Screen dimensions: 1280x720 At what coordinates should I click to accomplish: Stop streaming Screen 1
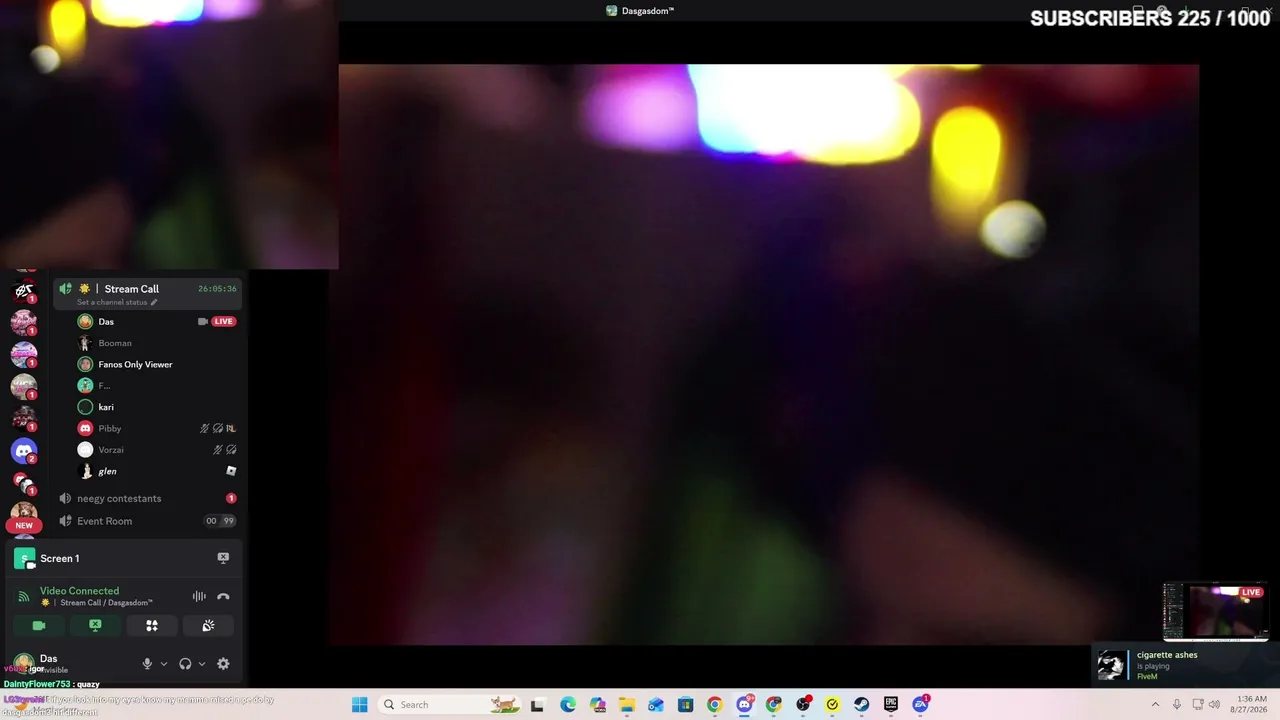coord(223,558)
